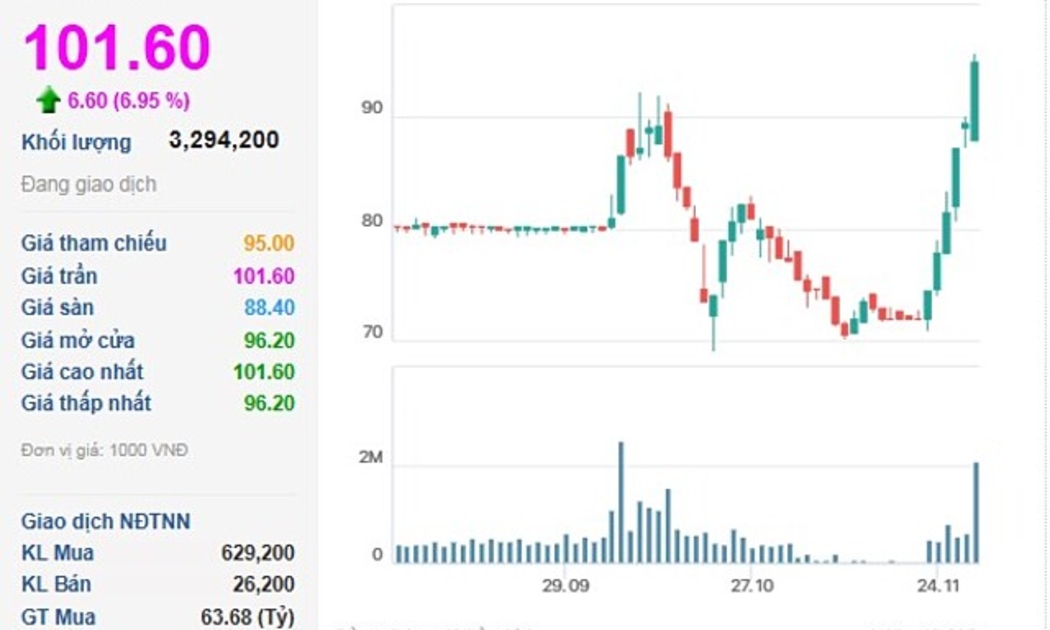Click the 24.11 date label on chart

tap(938, 585)
